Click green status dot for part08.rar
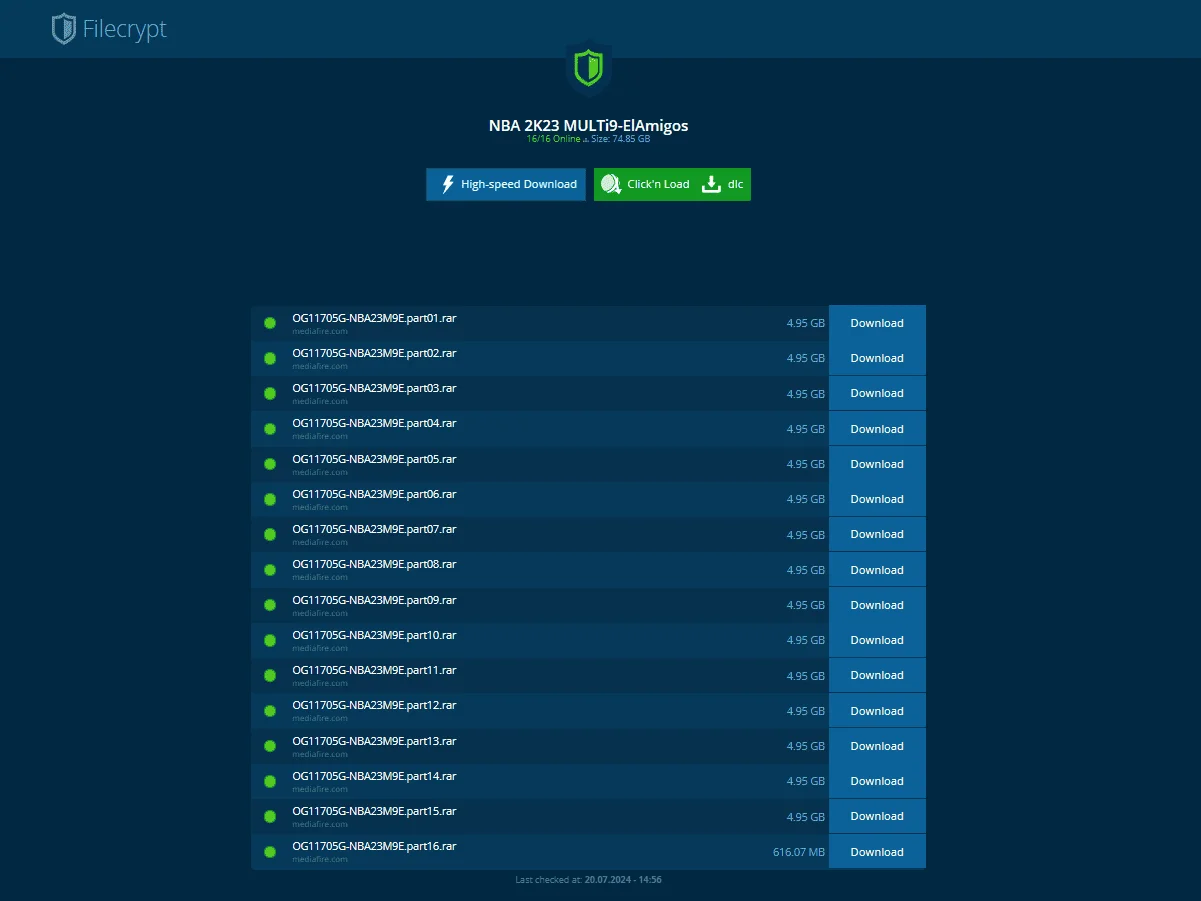The width and height of the screenshot is (1201, 901). 270,570
